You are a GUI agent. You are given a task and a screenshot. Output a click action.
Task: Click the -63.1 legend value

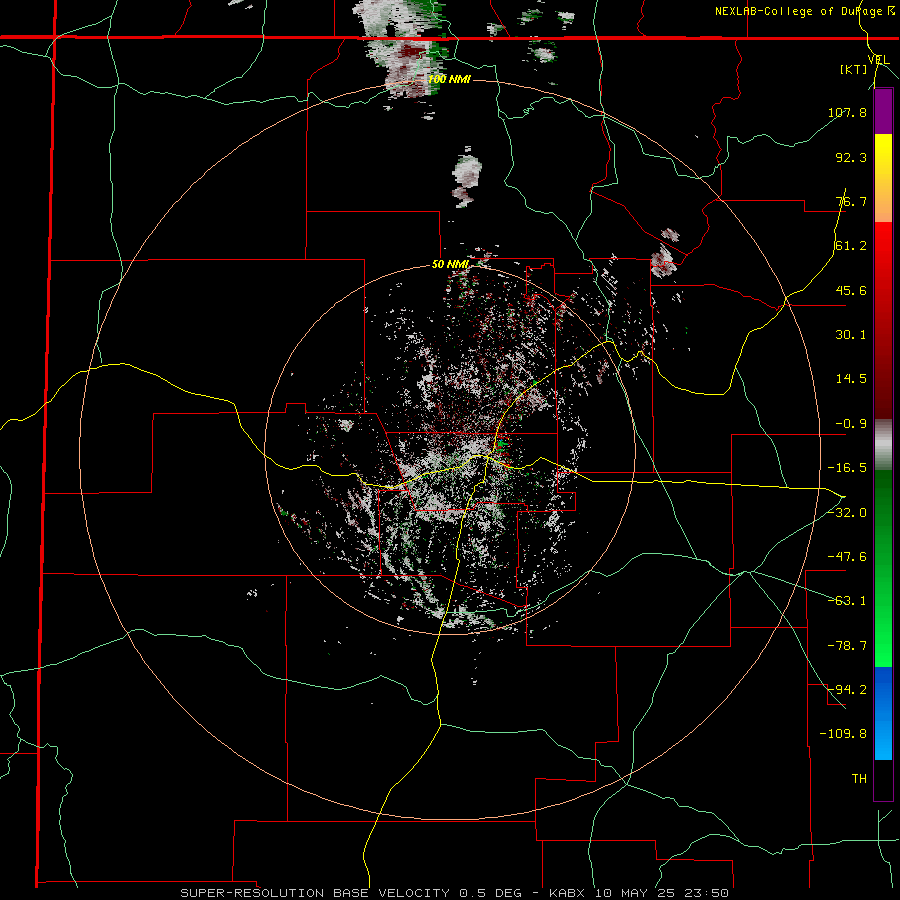click(847, 601)
